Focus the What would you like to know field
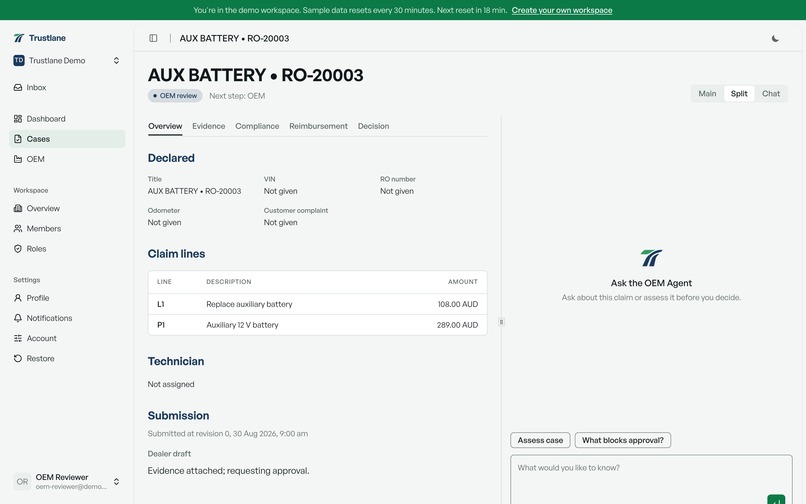Viewport: 806px width, 504px height. click(x=651, y=478)
